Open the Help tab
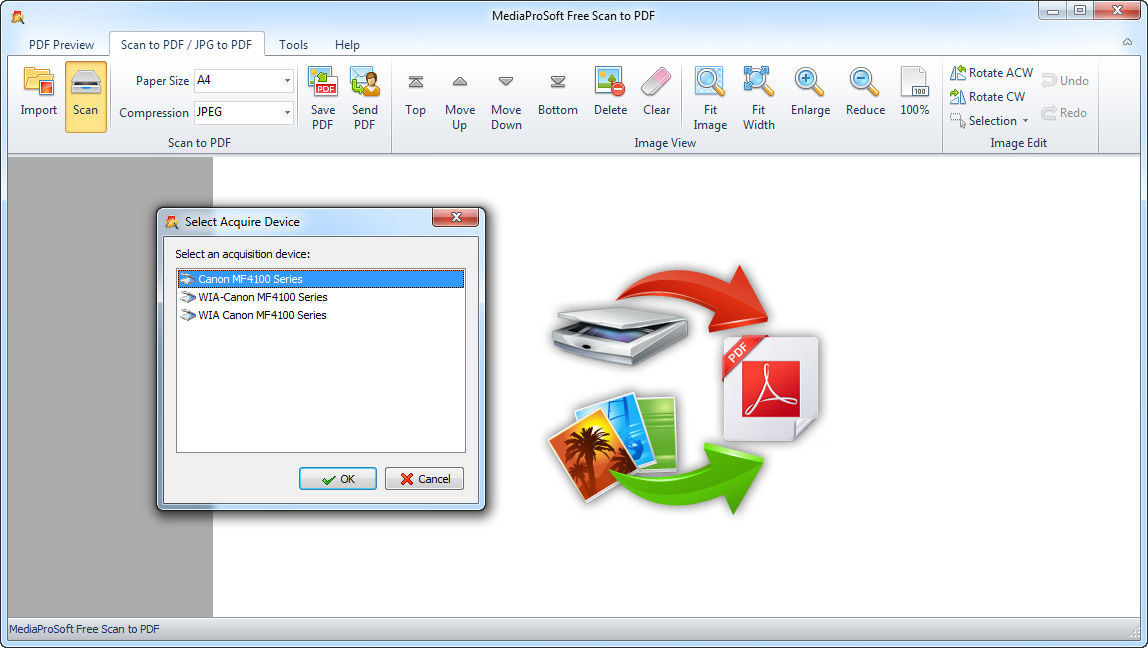 point(347,45)
